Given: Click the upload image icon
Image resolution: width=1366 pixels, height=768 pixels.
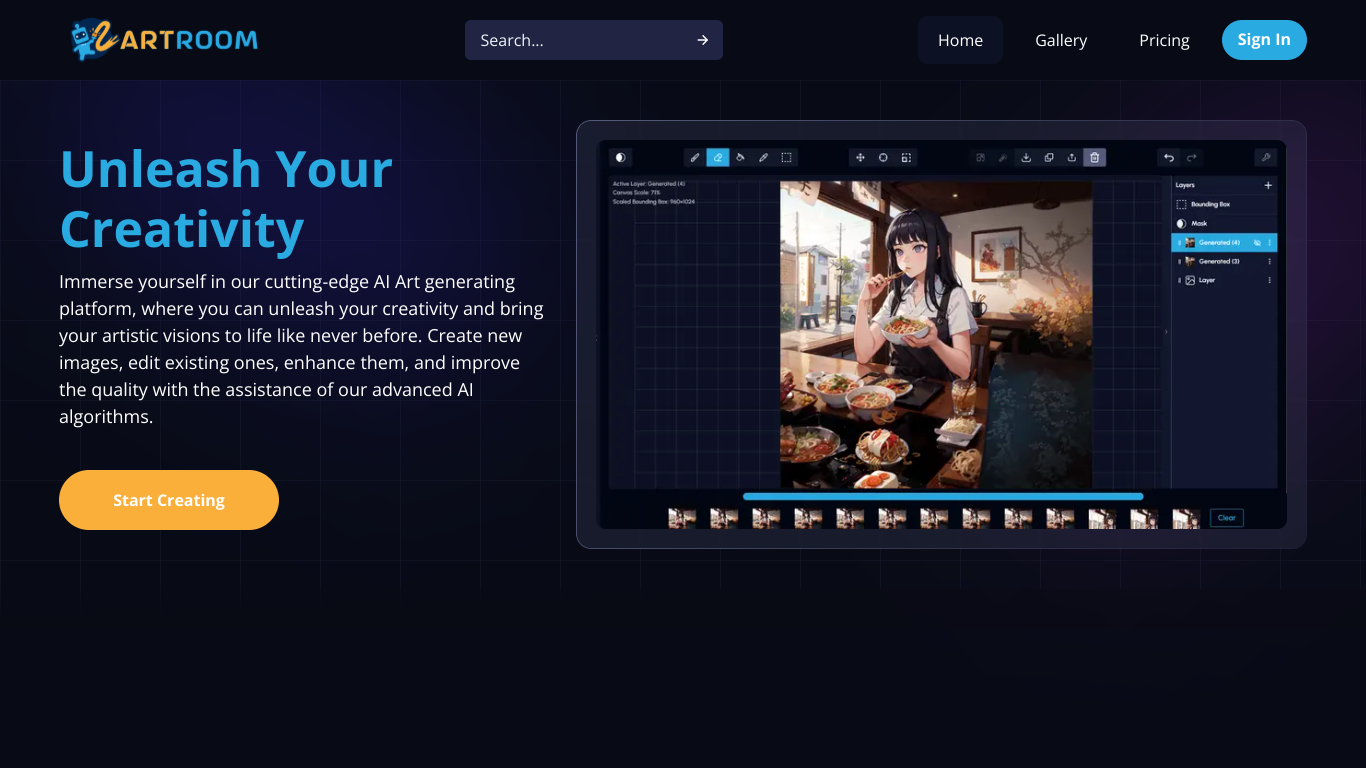Looking at the screenshot, I should (1072, 158).
